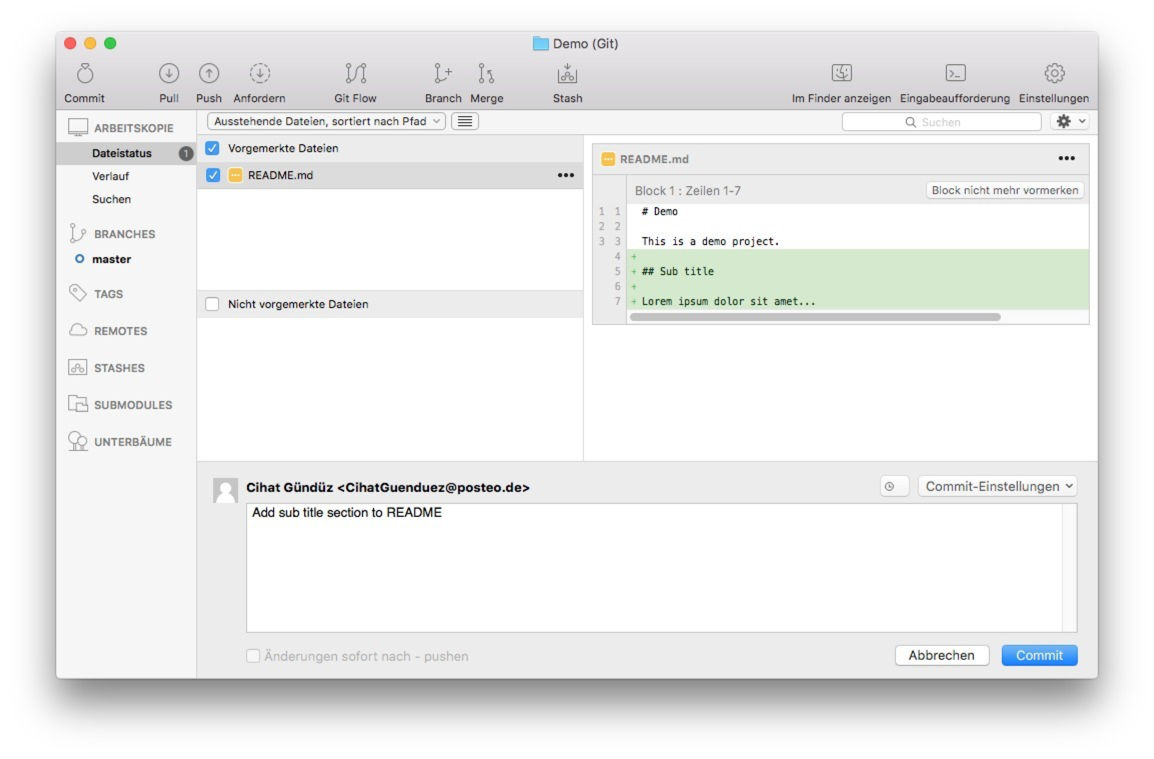This screenshot has width=1154, height=759.
Task: Click the Anfordern fetch icon
Action: click(x=260, y=74)
